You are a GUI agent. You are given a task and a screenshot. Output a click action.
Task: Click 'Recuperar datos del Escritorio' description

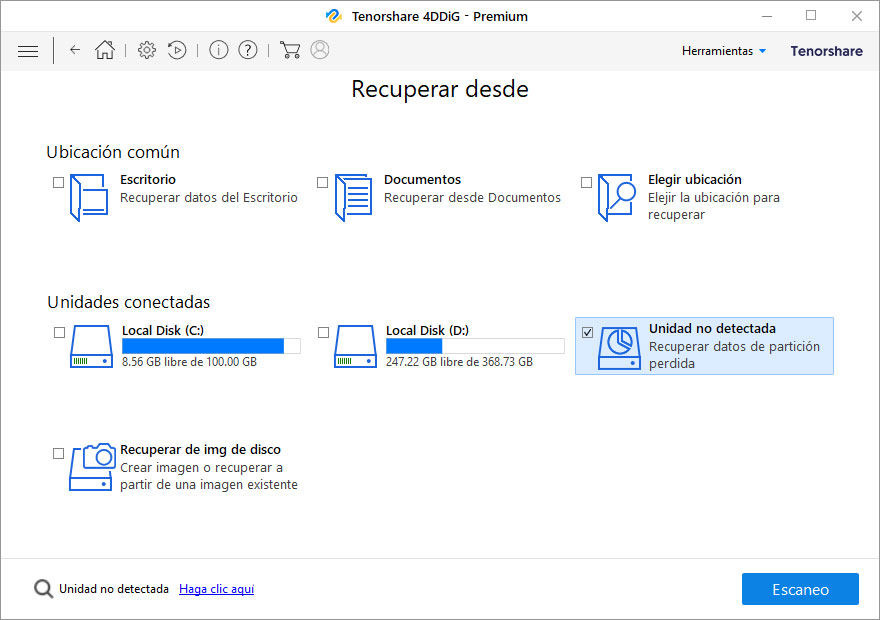click(x=209, y=198)
